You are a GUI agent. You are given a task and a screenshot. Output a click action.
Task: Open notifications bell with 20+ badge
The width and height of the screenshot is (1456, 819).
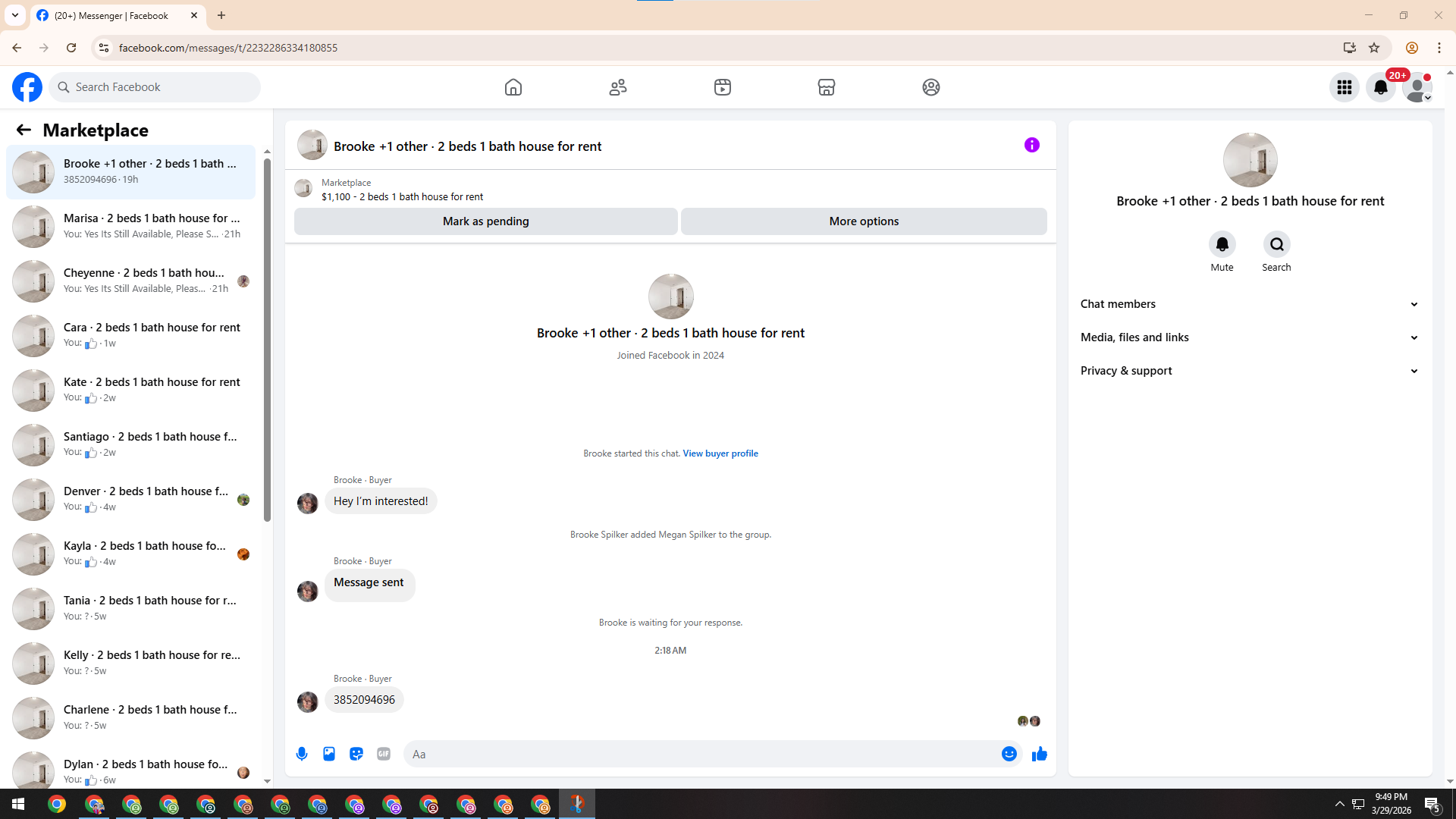(x=1381, y=87)
